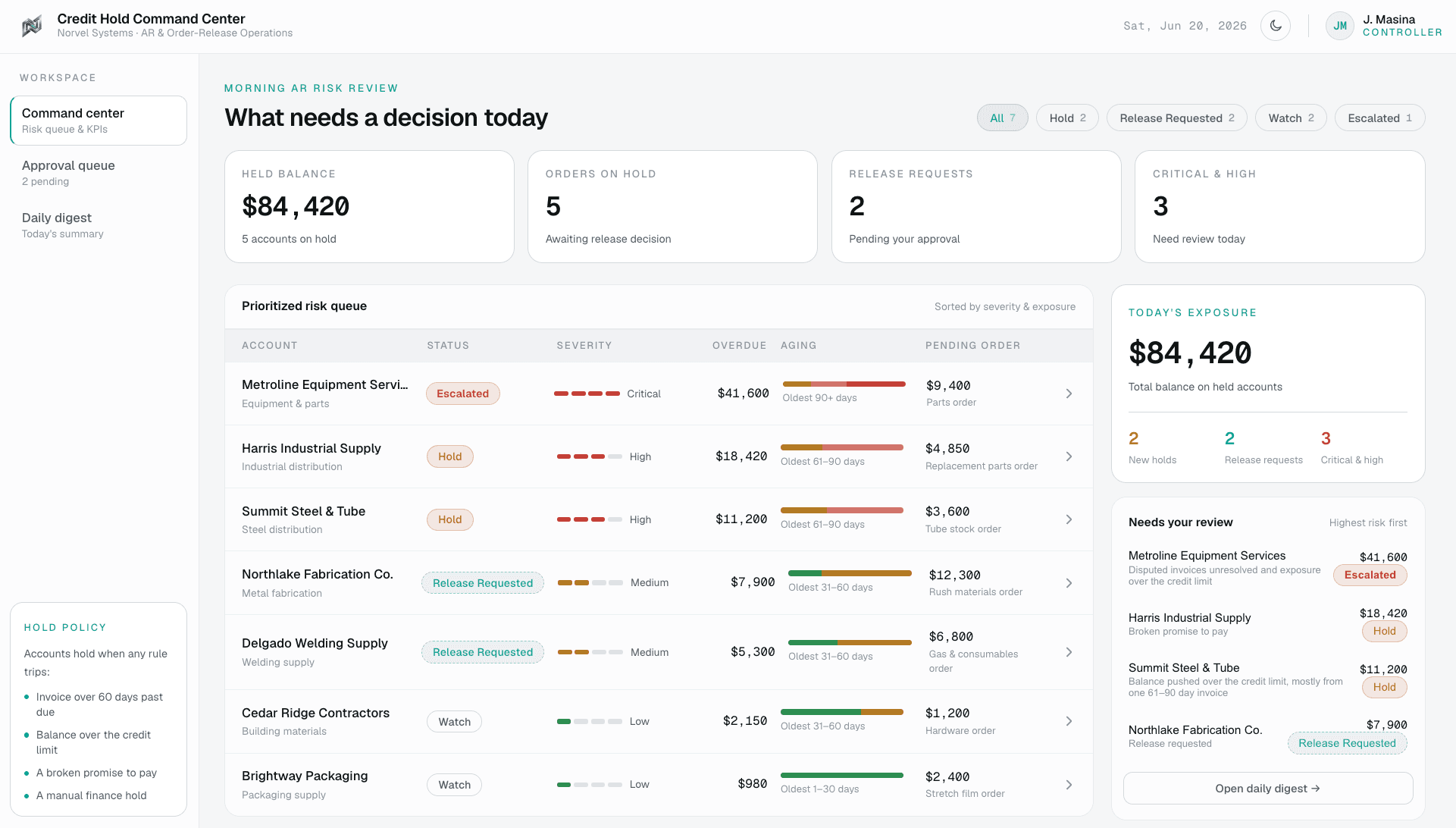This screenshot has width=1456, height=828.
Task: Click 'Invoice over 60 days past due' rule
Action: pyautogui.click(x=99, y=704)
